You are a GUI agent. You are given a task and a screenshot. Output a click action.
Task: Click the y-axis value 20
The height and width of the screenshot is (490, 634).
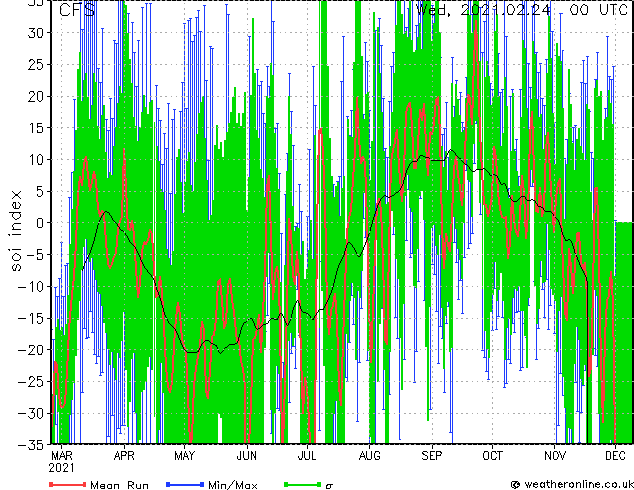[37, 96]
